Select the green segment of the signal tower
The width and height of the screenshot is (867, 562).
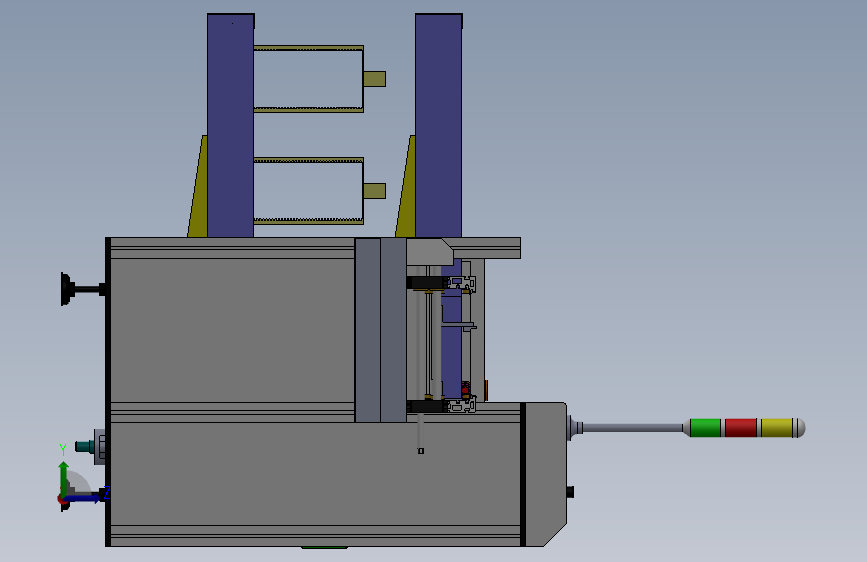[x=706, y=428]
